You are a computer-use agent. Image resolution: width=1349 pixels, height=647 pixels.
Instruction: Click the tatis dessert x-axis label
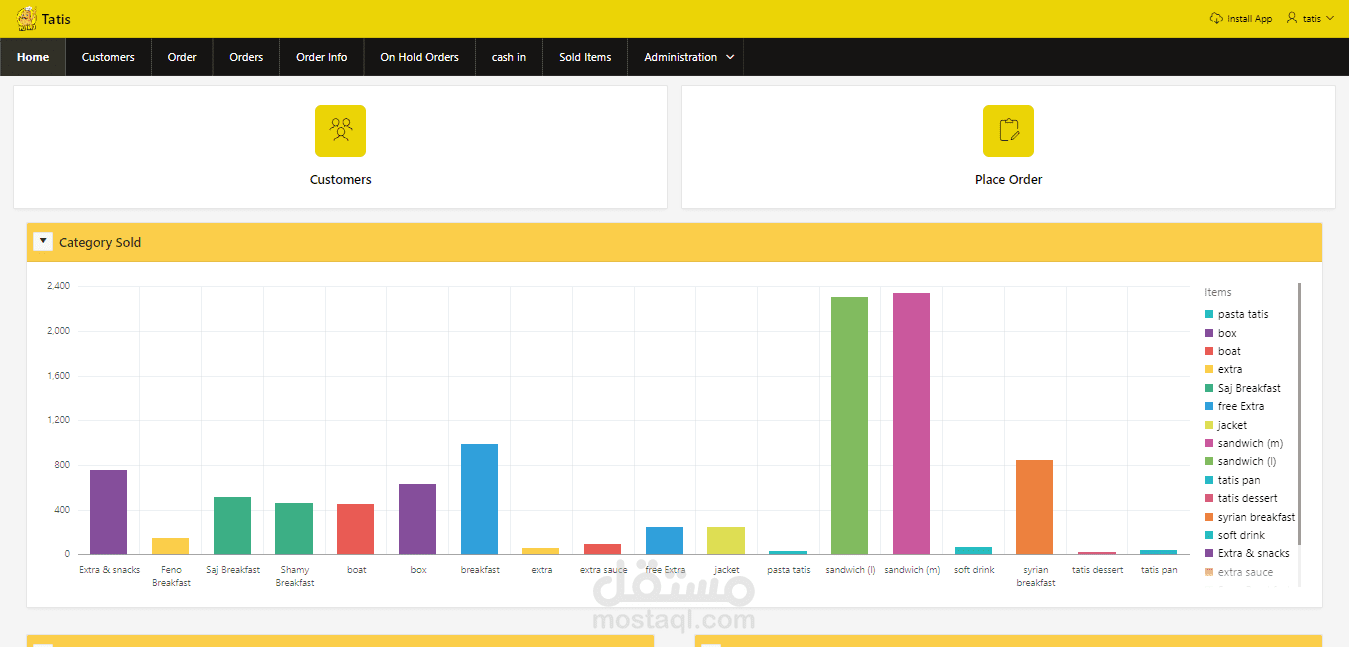(1097, 570)
